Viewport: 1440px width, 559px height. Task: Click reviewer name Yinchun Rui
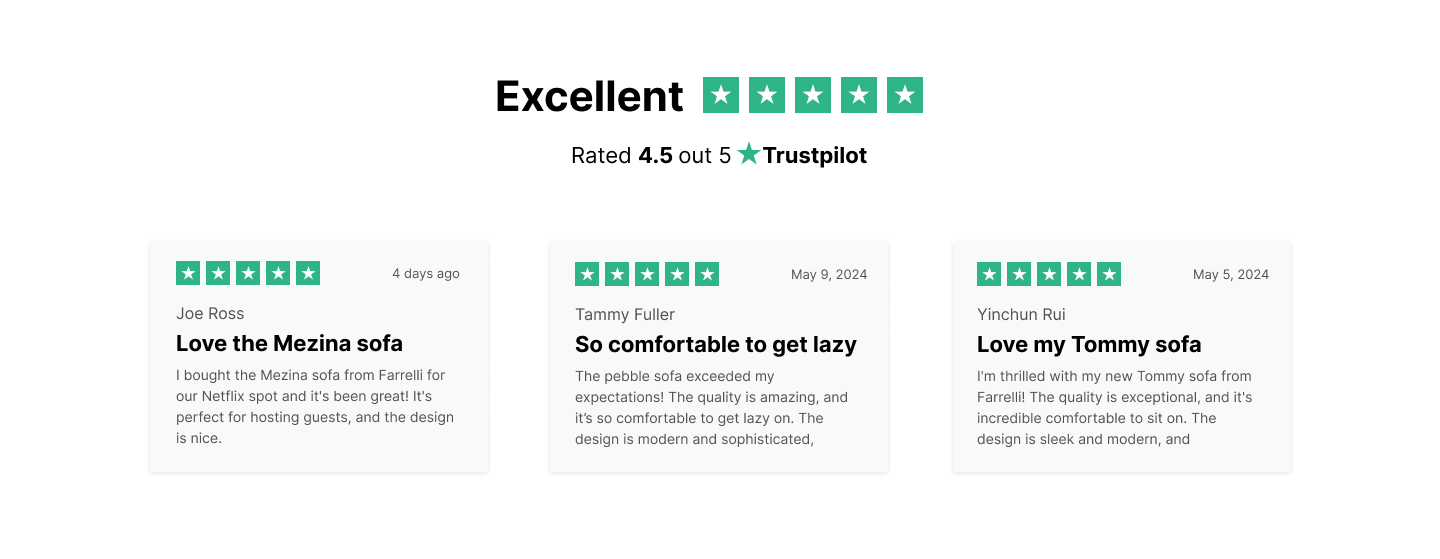(1021, 314)
